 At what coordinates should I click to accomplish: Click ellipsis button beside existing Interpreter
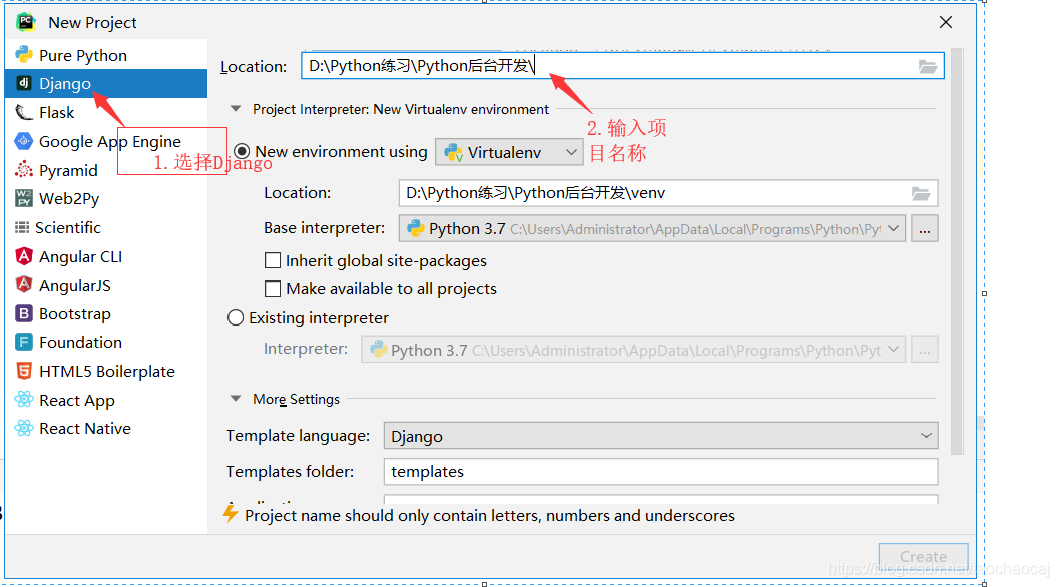(925, 350)
